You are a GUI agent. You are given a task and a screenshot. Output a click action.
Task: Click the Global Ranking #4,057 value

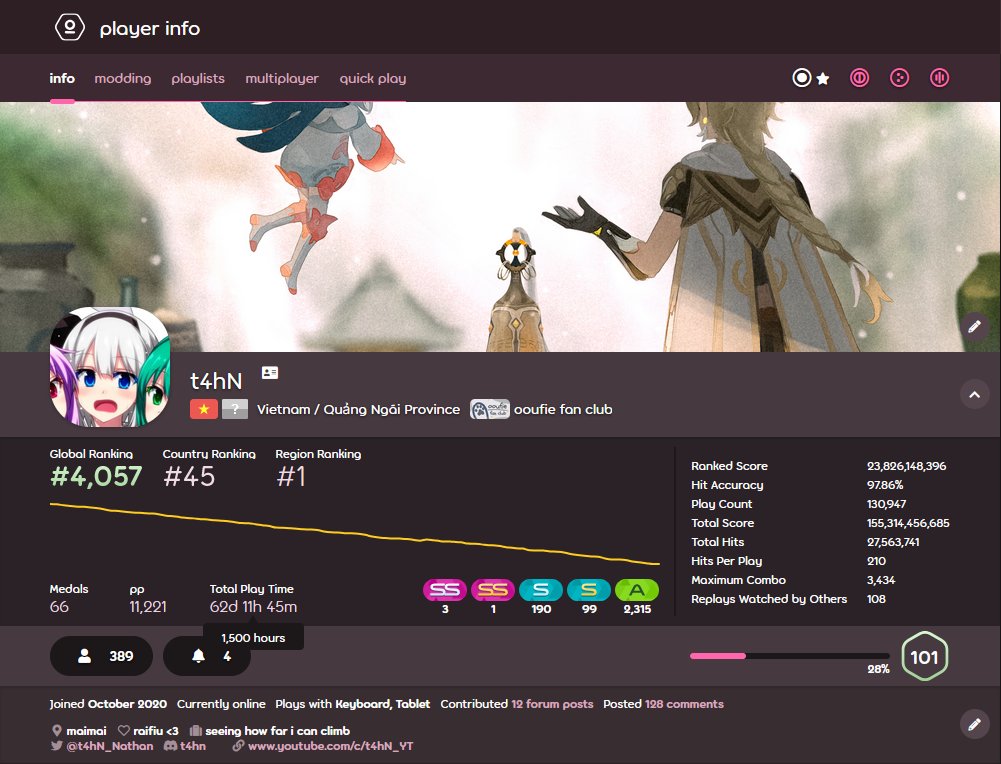point(96,476)
